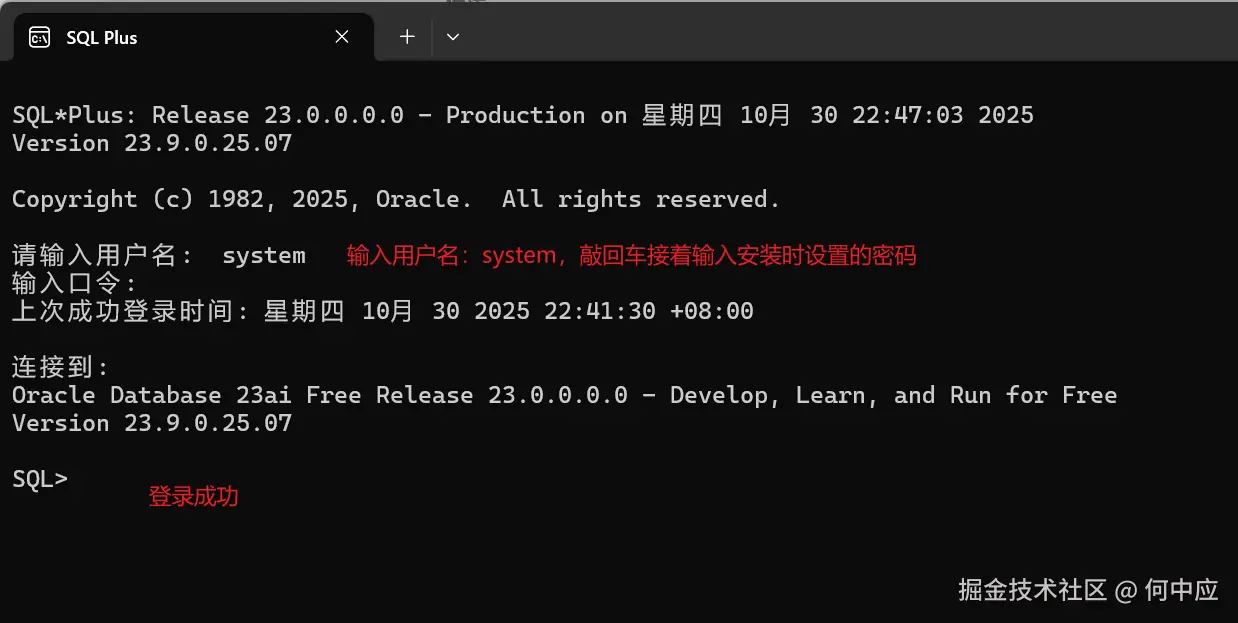Click the Copyright (c) 1982, 2025 line

(x=396, y=199)
